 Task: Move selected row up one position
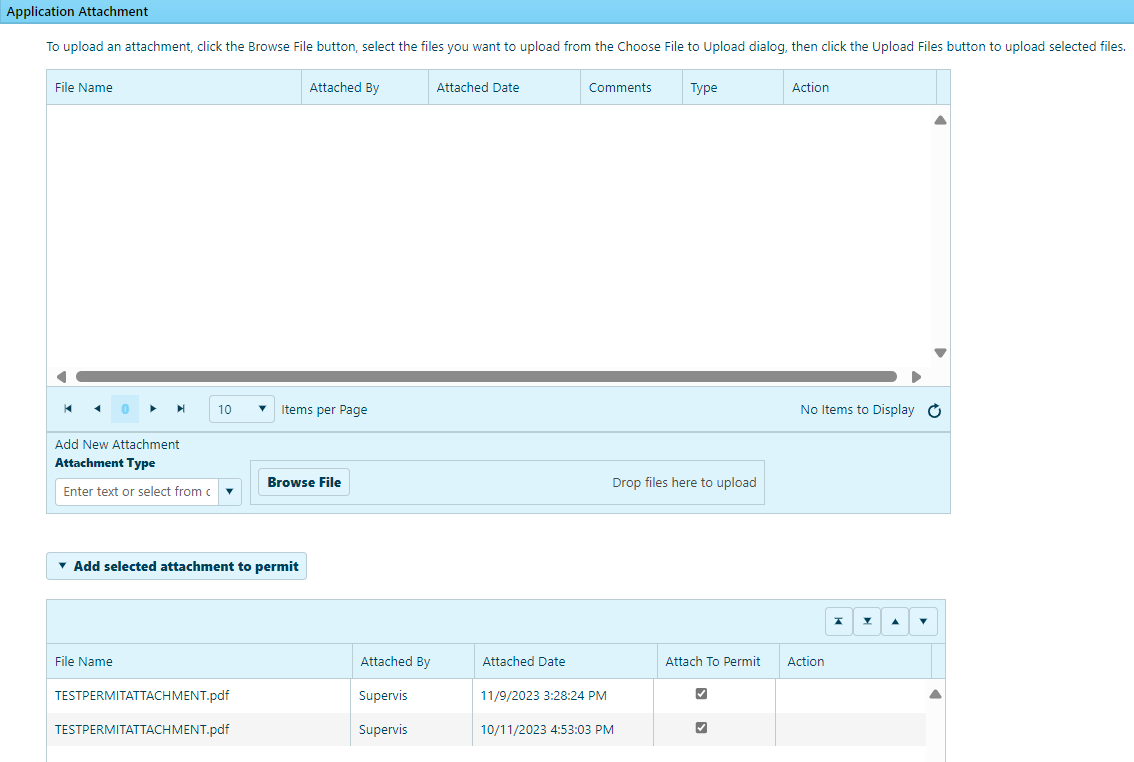(894, 622)
